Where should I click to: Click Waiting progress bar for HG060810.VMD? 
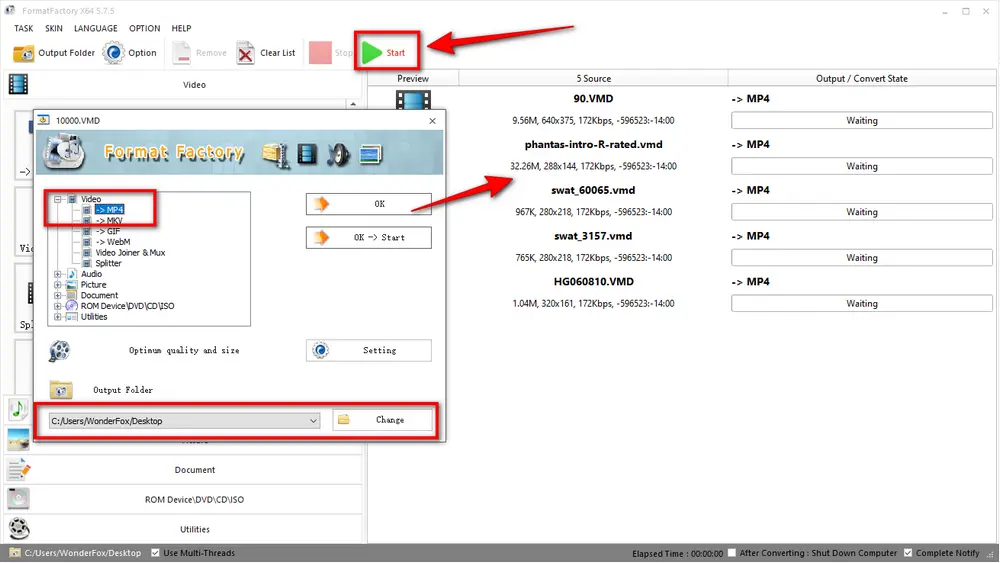tap(862, 303)
